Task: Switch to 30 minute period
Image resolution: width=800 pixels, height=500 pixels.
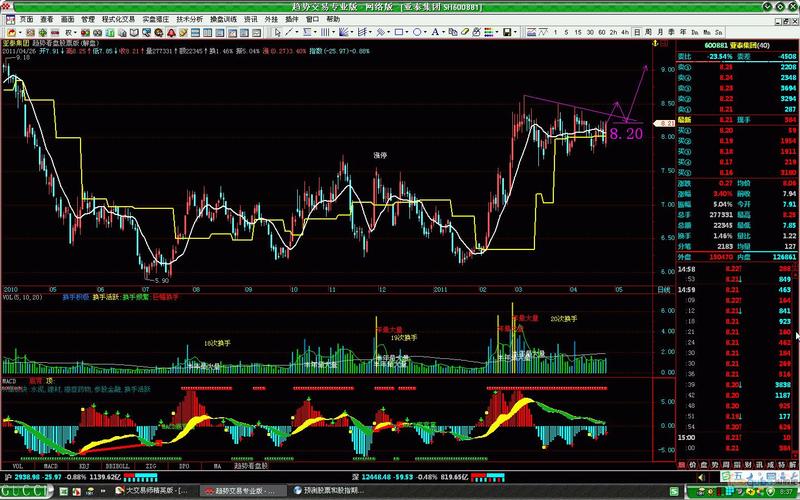Action: pos(590,32)
